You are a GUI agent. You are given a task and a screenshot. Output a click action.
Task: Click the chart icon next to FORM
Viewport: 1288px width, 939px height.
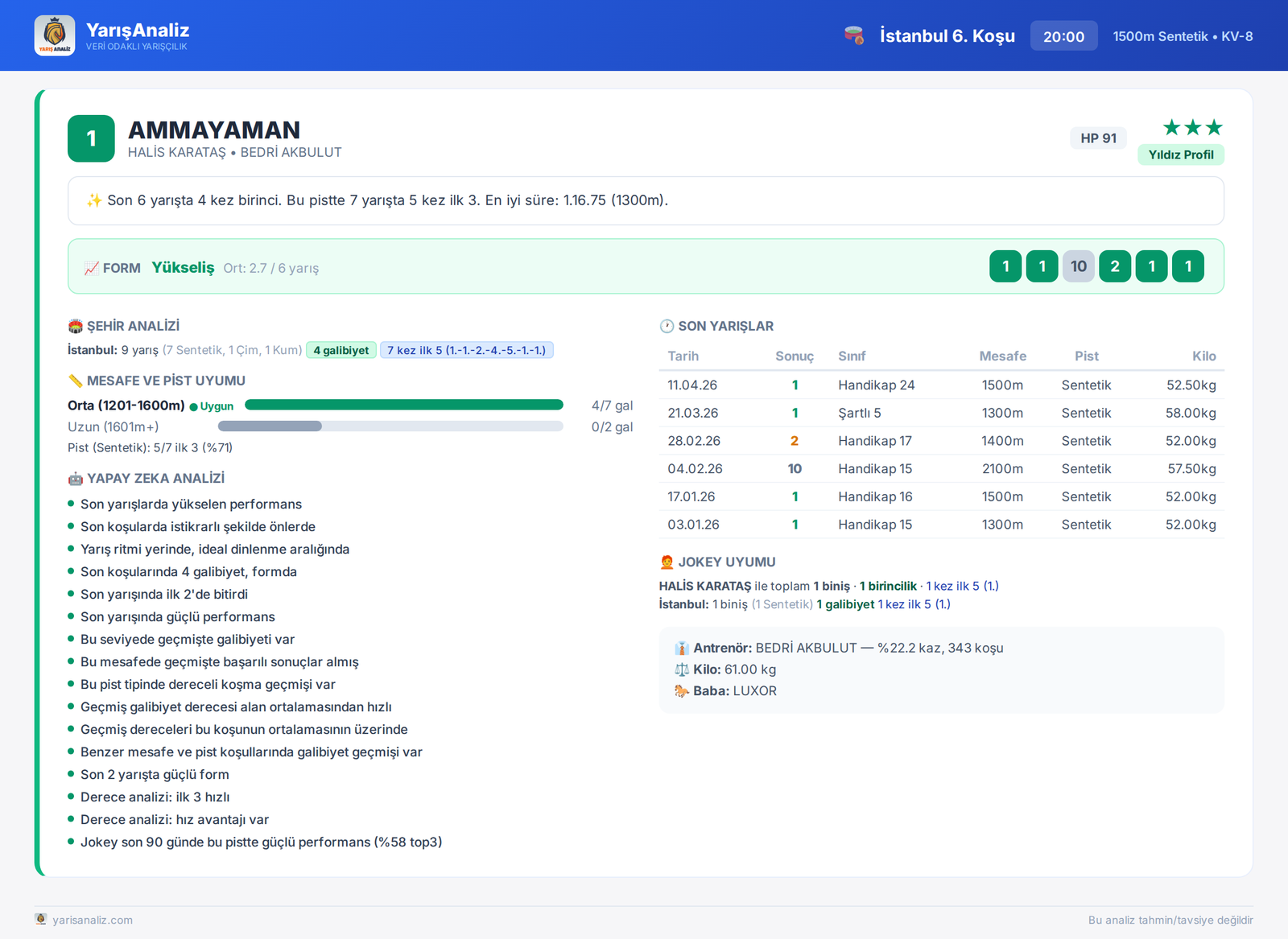(92, 268)
